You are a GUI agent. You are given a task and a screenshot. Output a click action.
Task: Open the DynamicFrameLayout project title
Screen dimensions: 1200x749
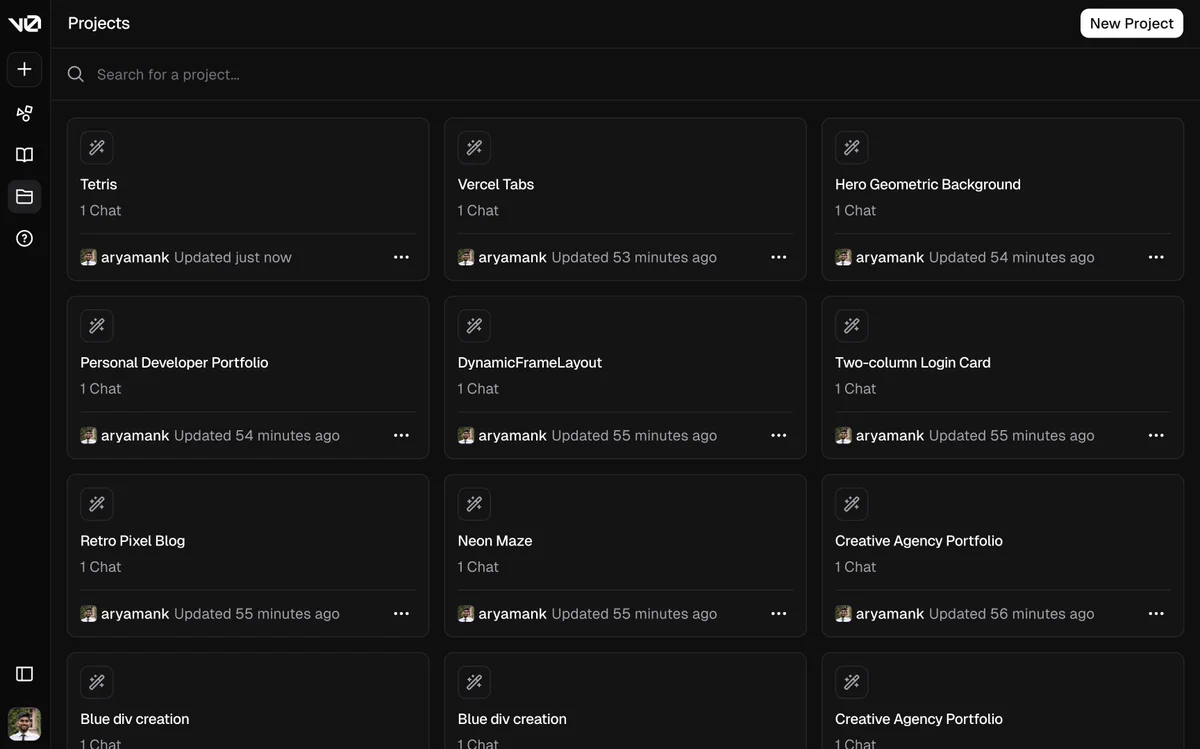(530, 362)
